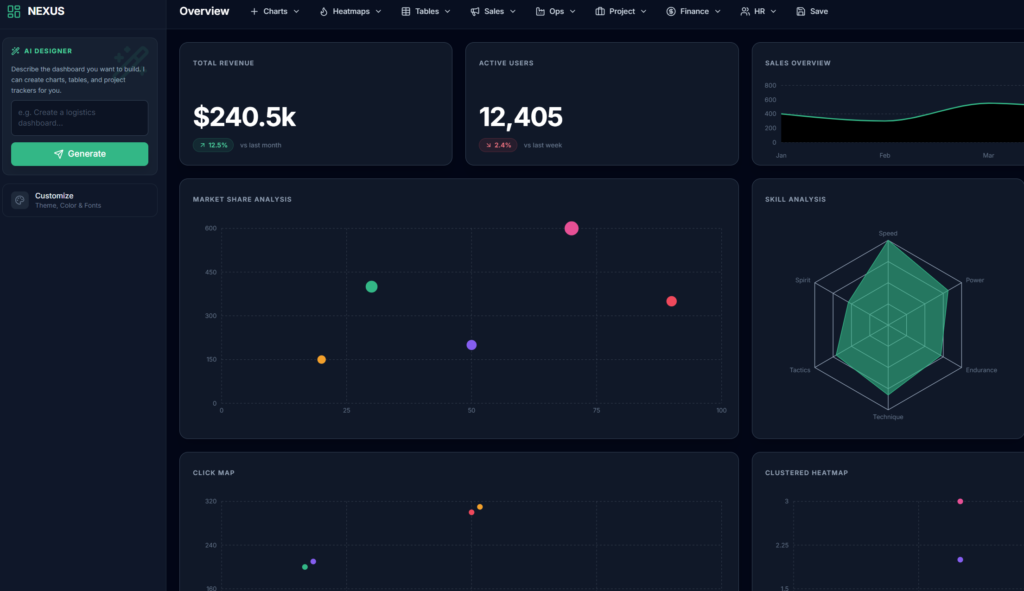
Task: Click the AI Designer magic wand icon
Action: [x=16, y=51]
